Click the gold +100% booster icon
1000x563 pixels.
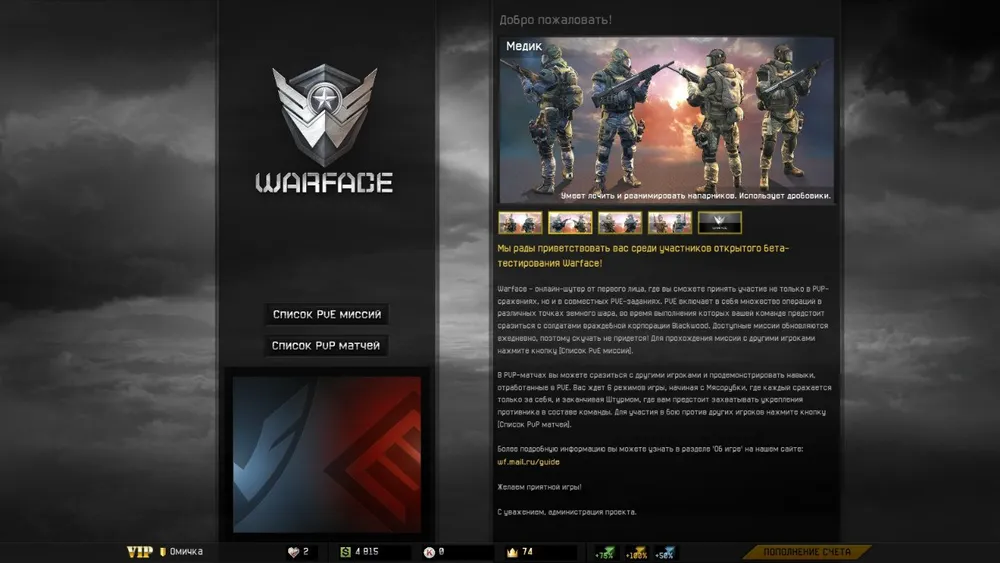click(x=636, y=553)
